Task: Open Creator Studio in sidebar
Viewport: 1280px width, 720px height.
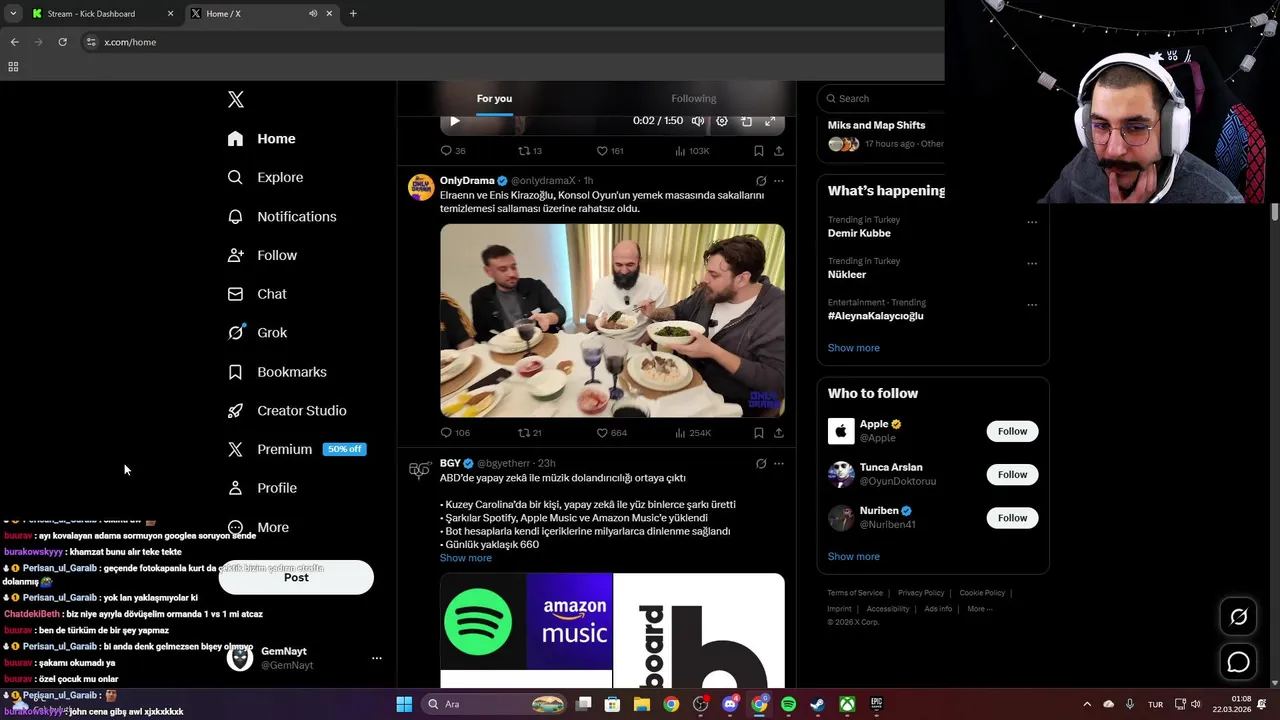Action: [287, 411]
